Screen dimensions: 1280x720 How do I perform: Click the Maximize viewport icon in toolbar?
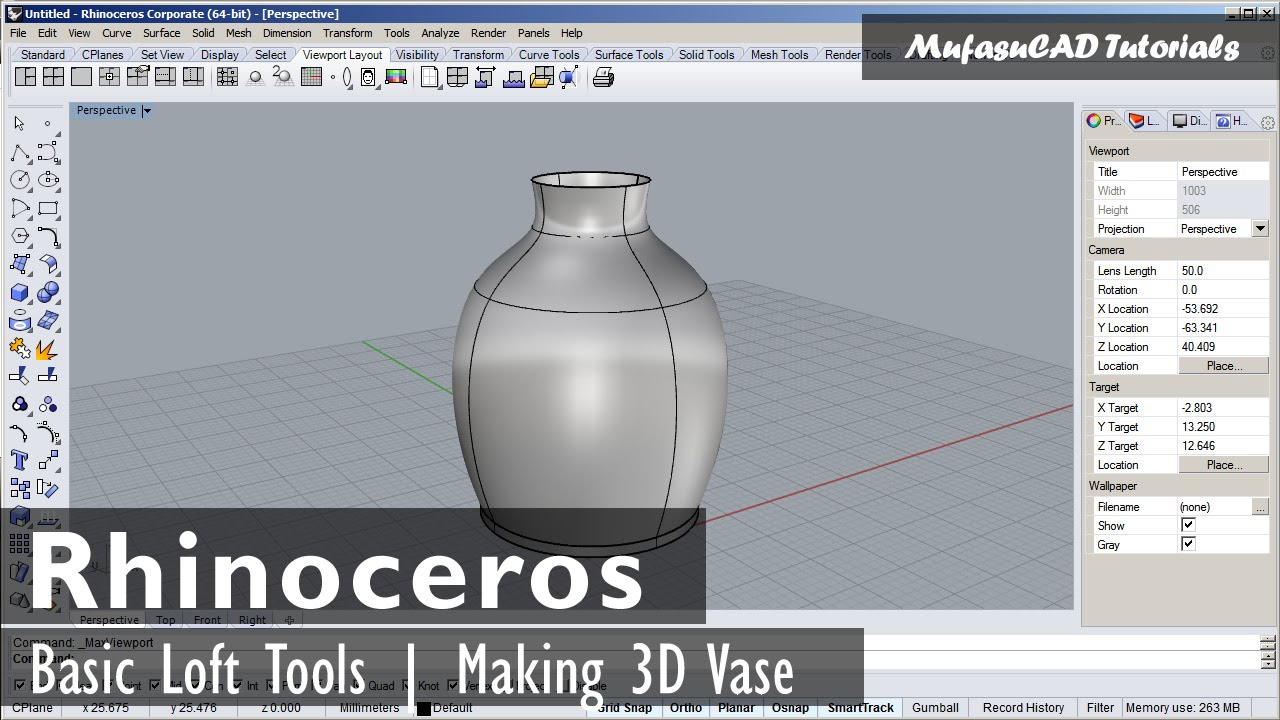pos(81,77)
